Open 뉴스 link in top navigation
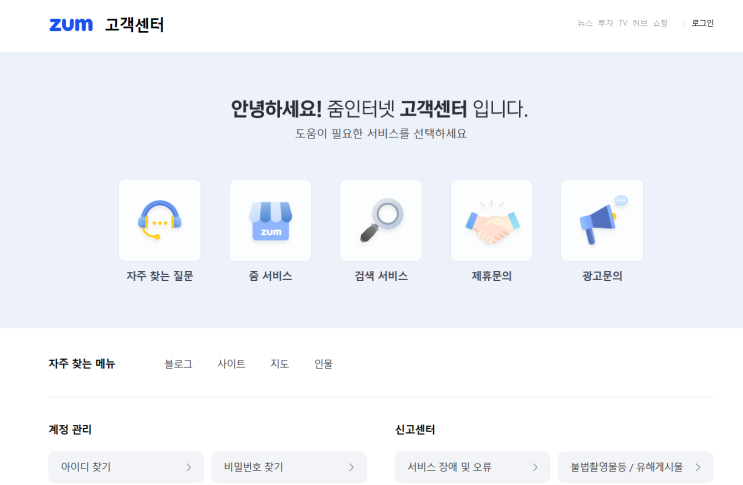 coord(585,23)
